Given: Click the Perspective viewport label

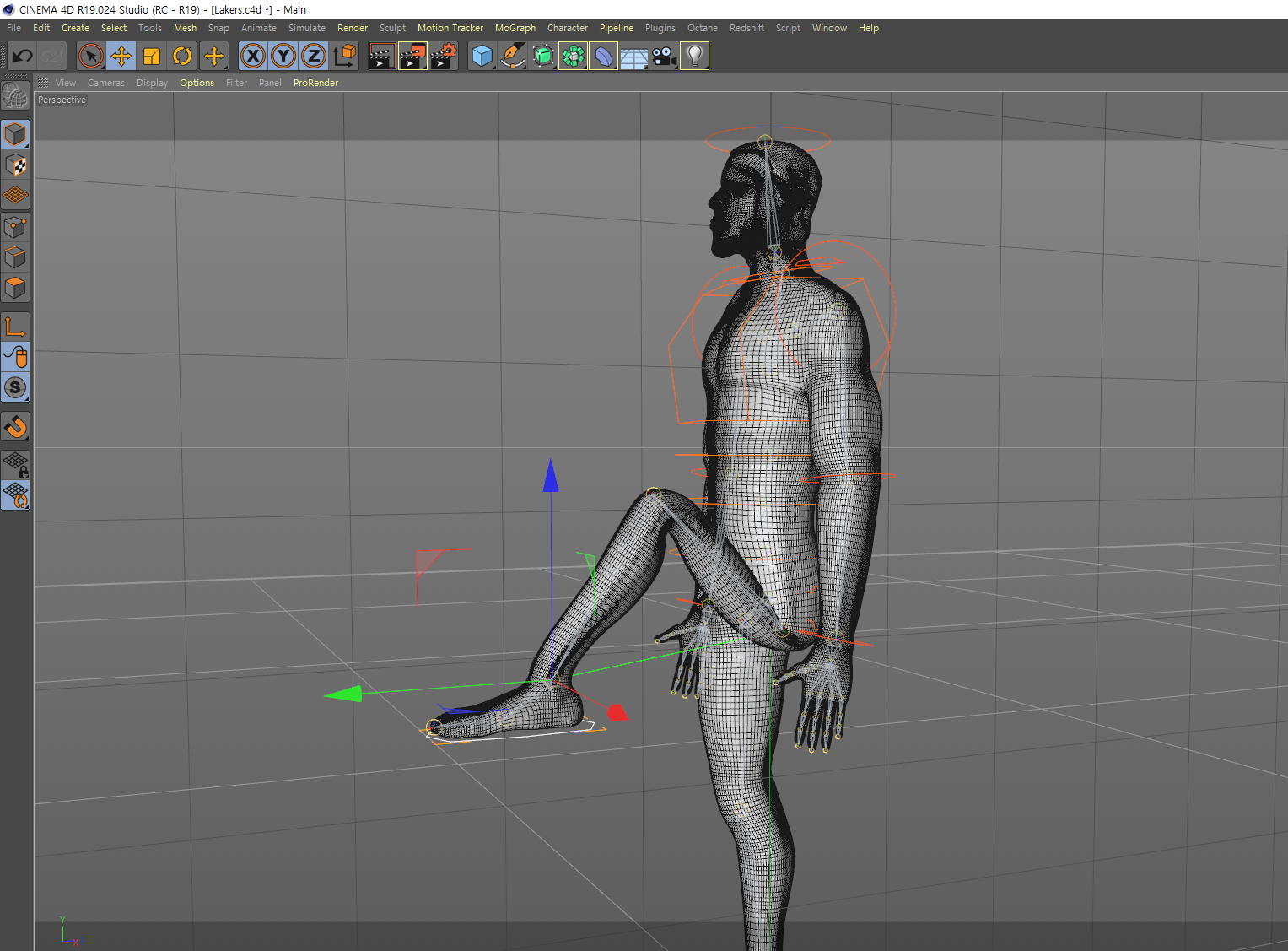Looking at the screenshot, I should click(x=62, y=100).
